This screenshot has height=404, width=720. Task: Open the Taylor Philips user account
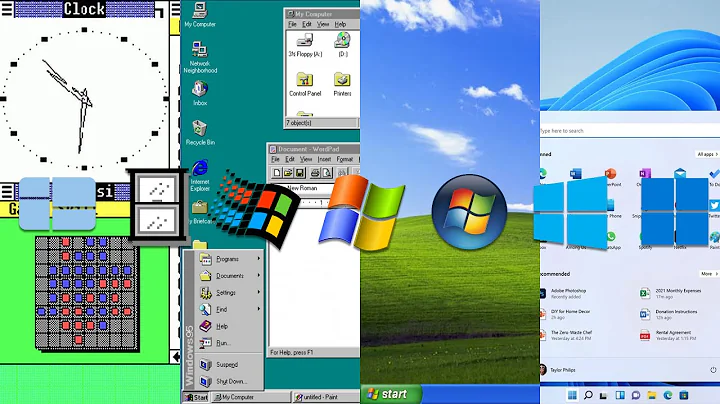[557, 370]
